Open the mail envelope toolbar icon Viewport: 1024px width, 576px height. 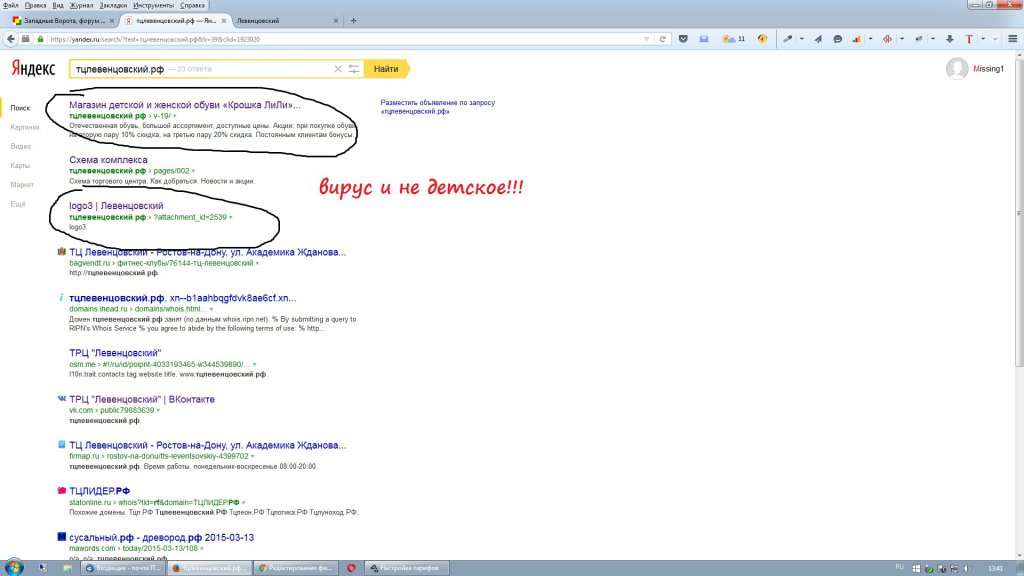pos(704,39)
